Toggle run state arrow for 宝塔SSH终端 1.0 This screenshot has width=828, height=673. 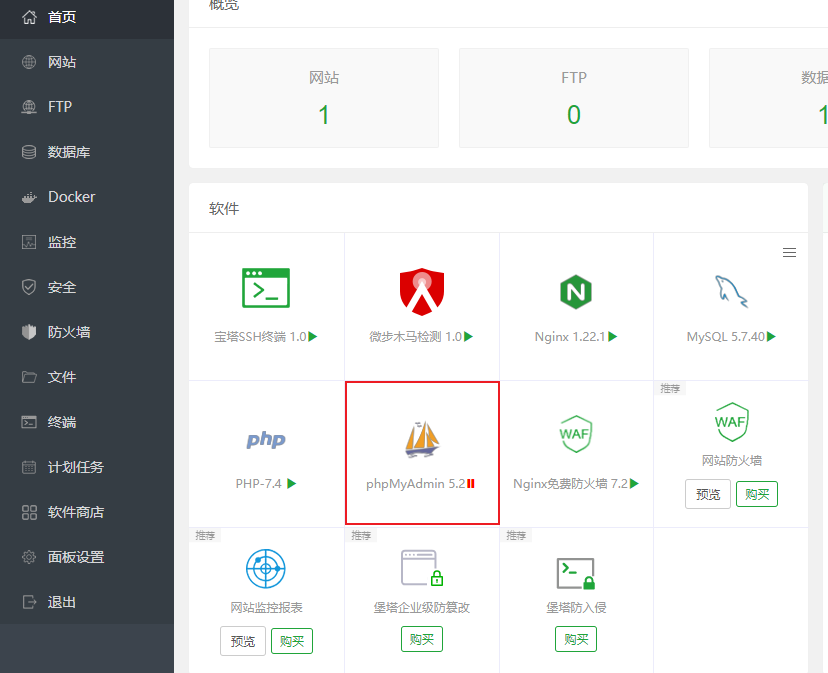click(x=313, y=336)
